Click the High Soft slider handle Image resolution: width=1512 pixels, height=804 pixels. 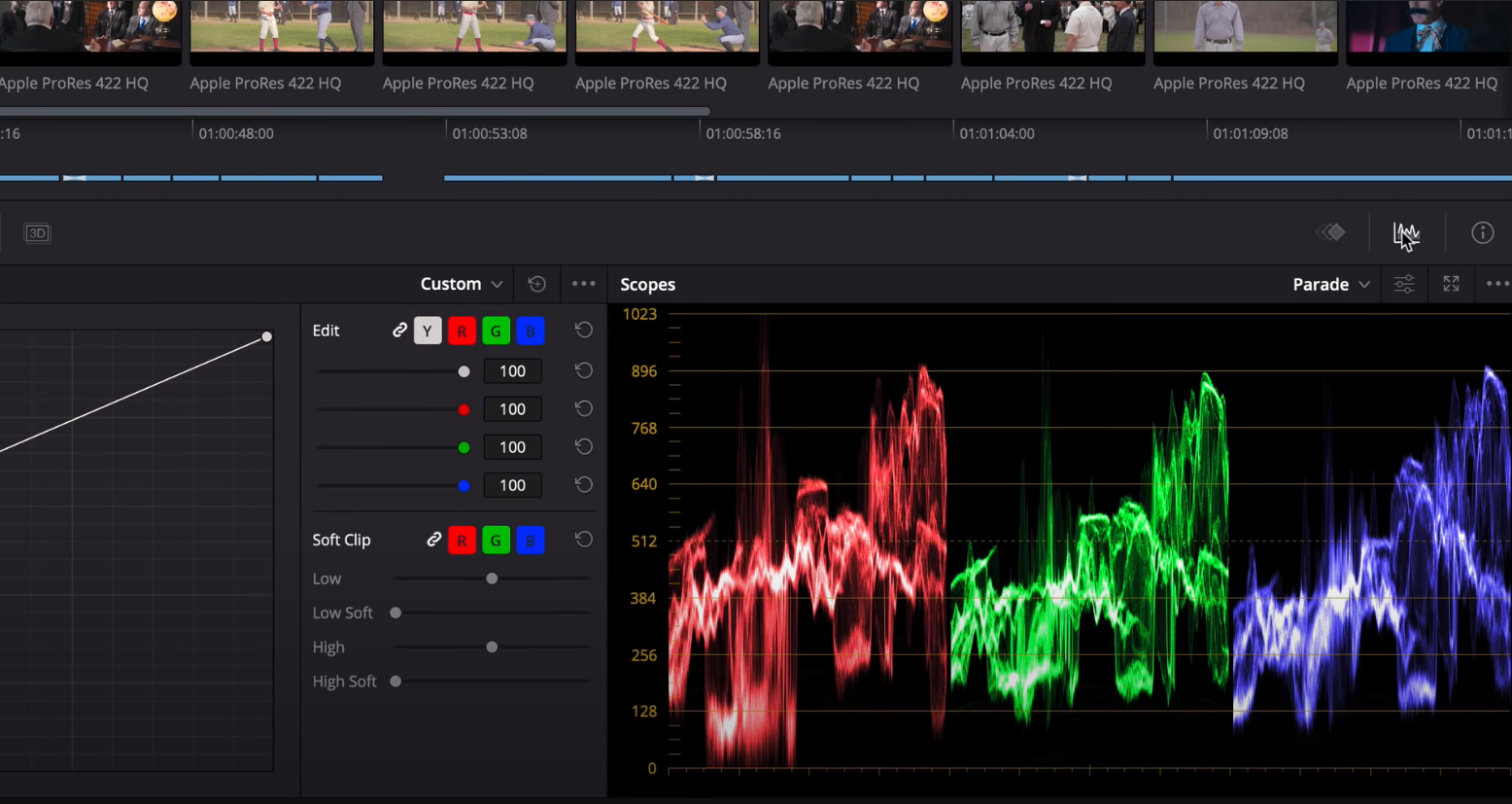395,682
